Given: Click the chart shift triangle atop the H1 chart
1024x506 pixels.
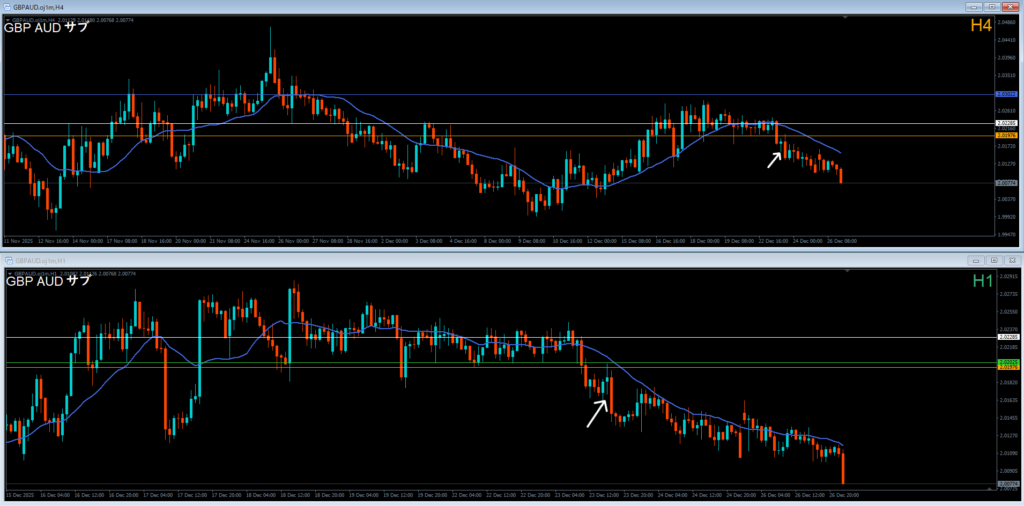Looking at the screenshot, I should pyautogui.click(x=846, y=270).
